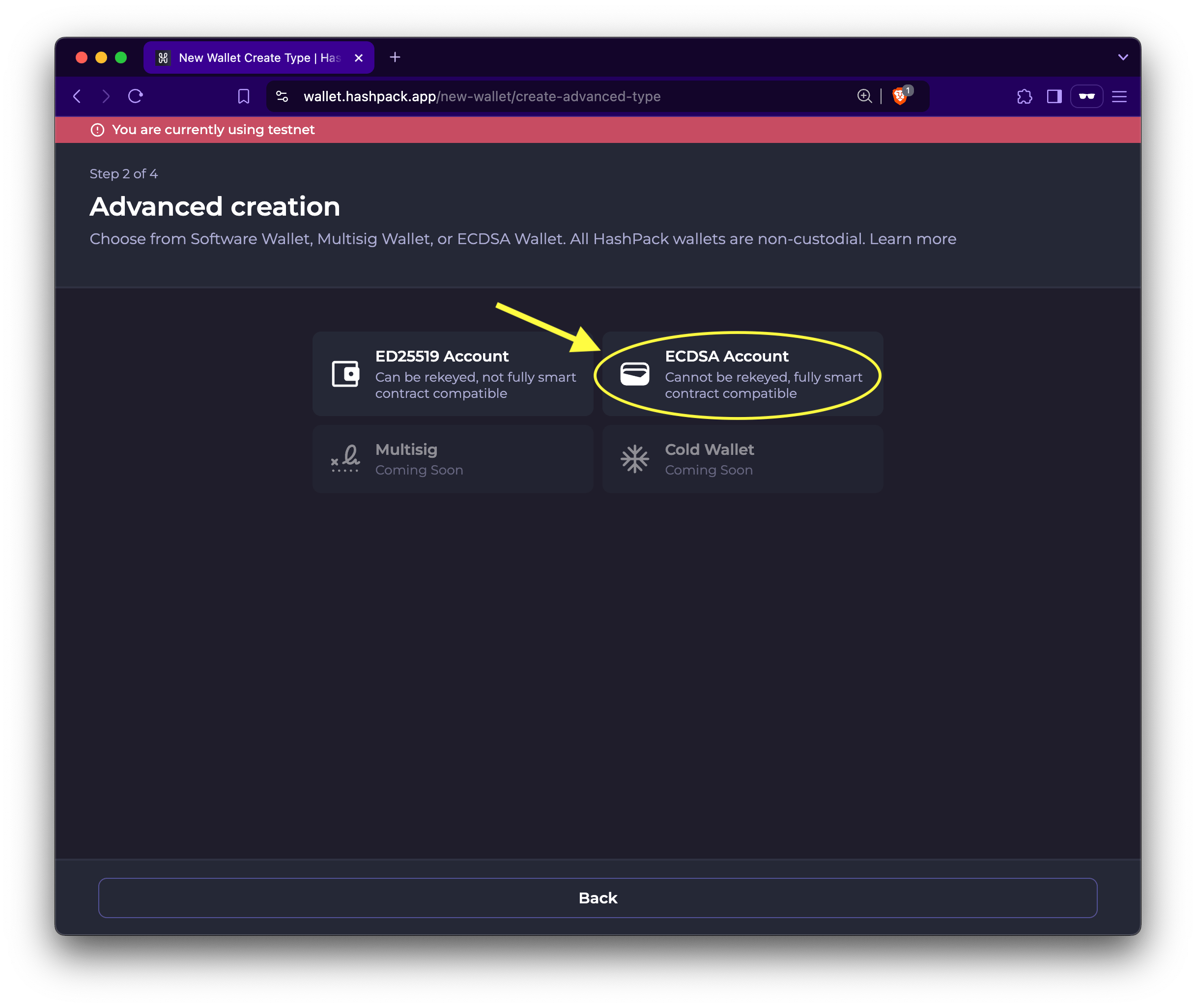Go back using the browser back arrow
This screenshot has width=1196, height=1008.
click(77, 97)
